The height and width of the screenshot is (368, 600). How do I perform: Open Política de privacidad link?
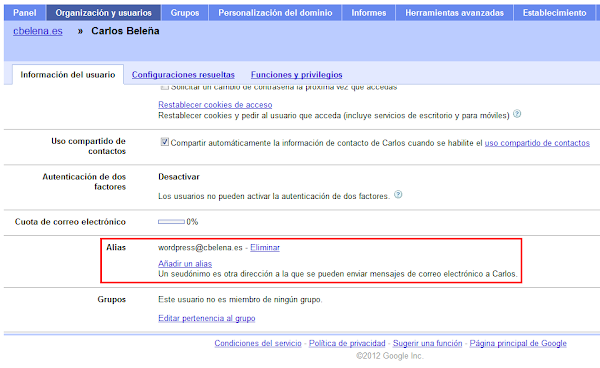click(x=347, y=343)
